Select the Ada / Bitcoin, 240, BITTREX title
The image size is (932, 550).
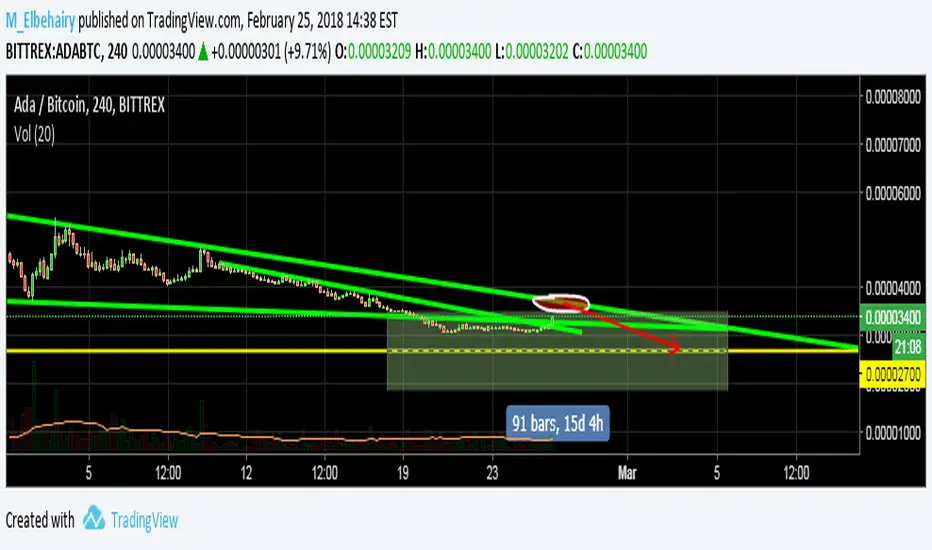[89, 106]
